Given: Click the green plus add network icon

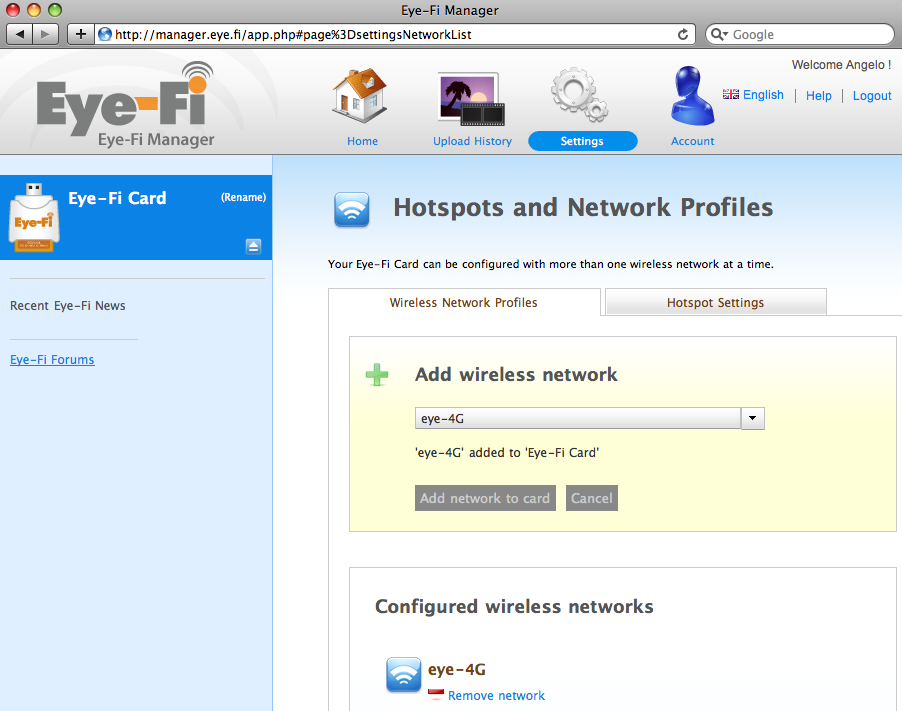Looking at the screenshot, I should (x=377, y=374).
